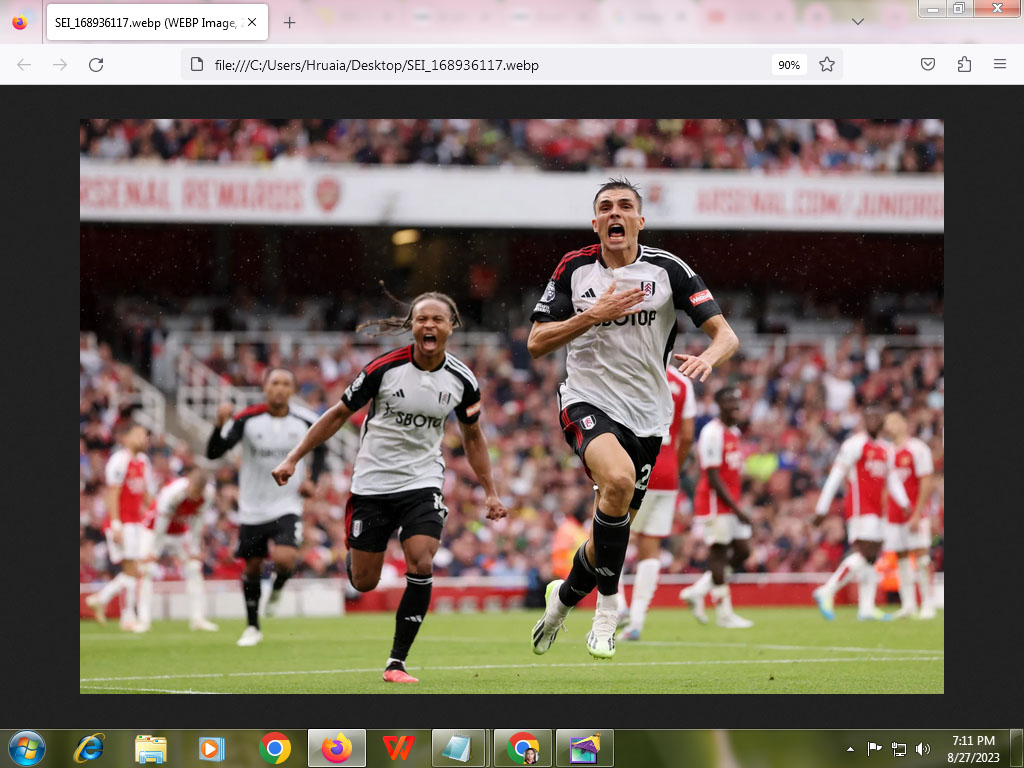Select the SEI_168936117.webp tab
This screenshot has width=1024, height=768.
[145, 22]
